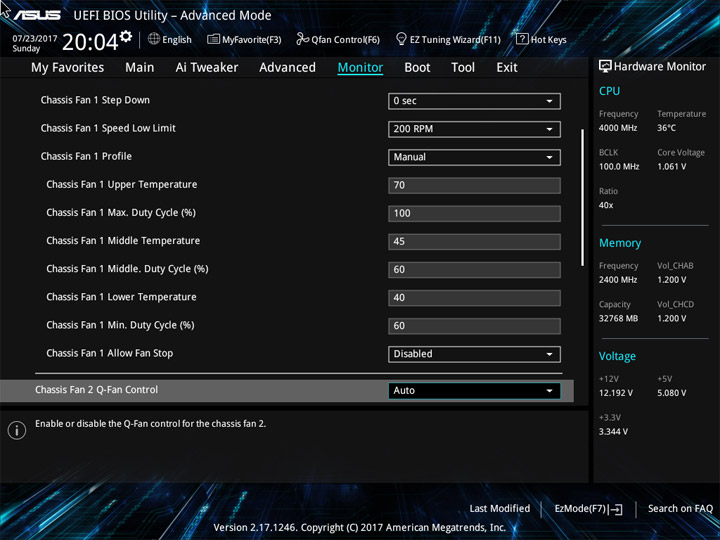Open Search on FAQ
The width and height of the screenshot is (720, 540).
click(x=680, y=508)
